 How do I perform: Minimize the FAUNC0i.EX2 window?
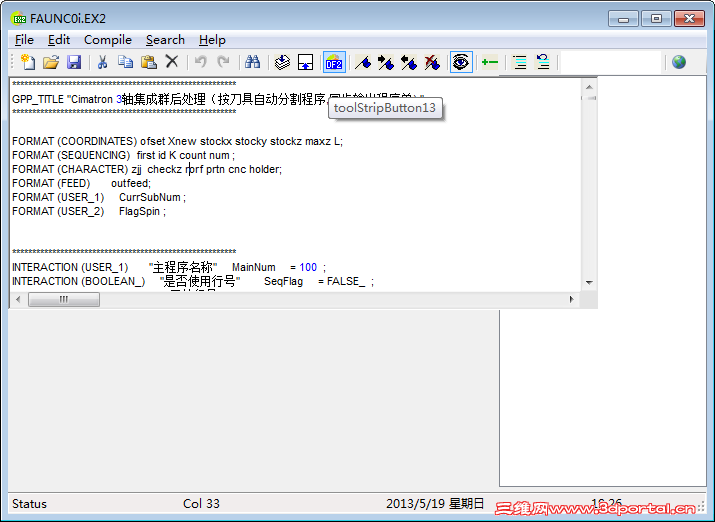[623, 19]
